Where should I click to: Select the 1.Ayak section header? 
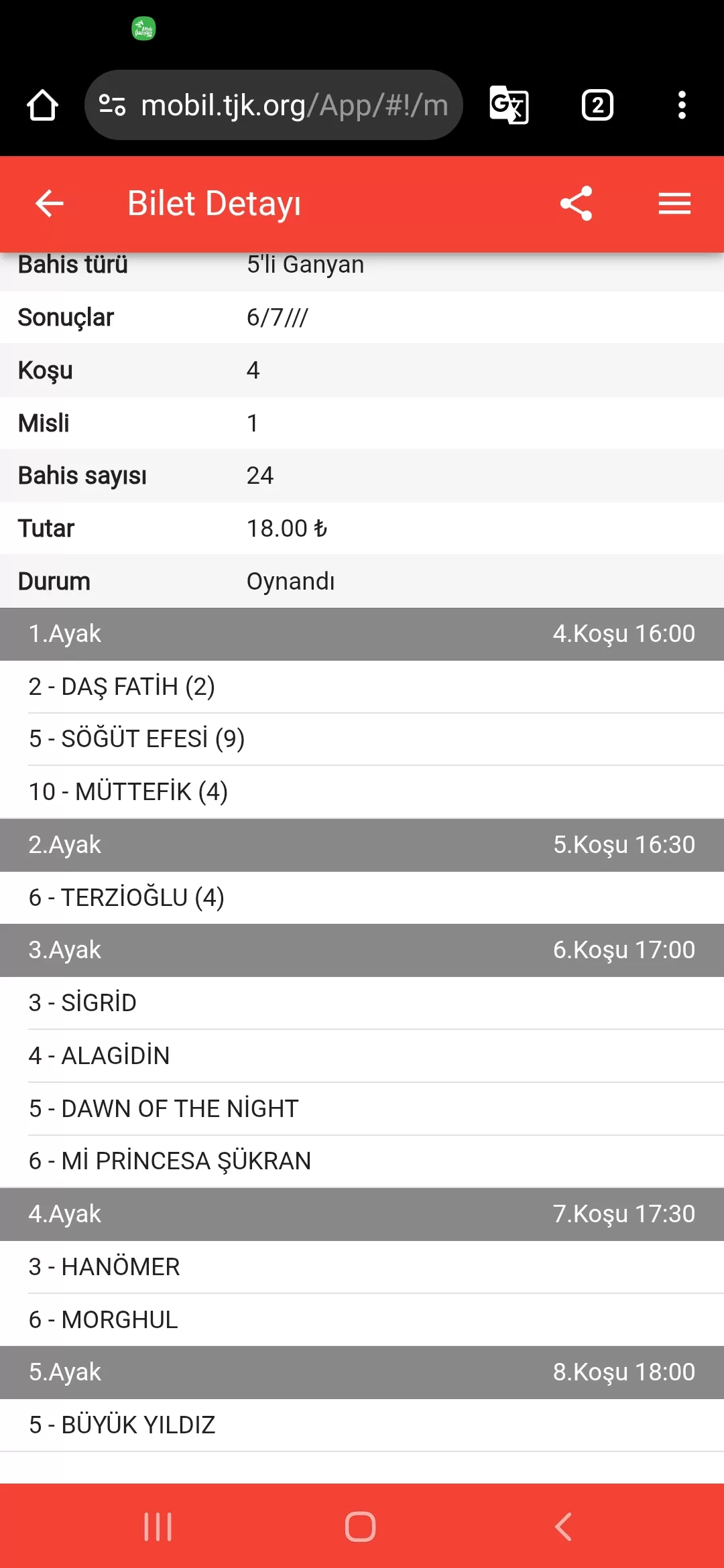click(362, 634)
